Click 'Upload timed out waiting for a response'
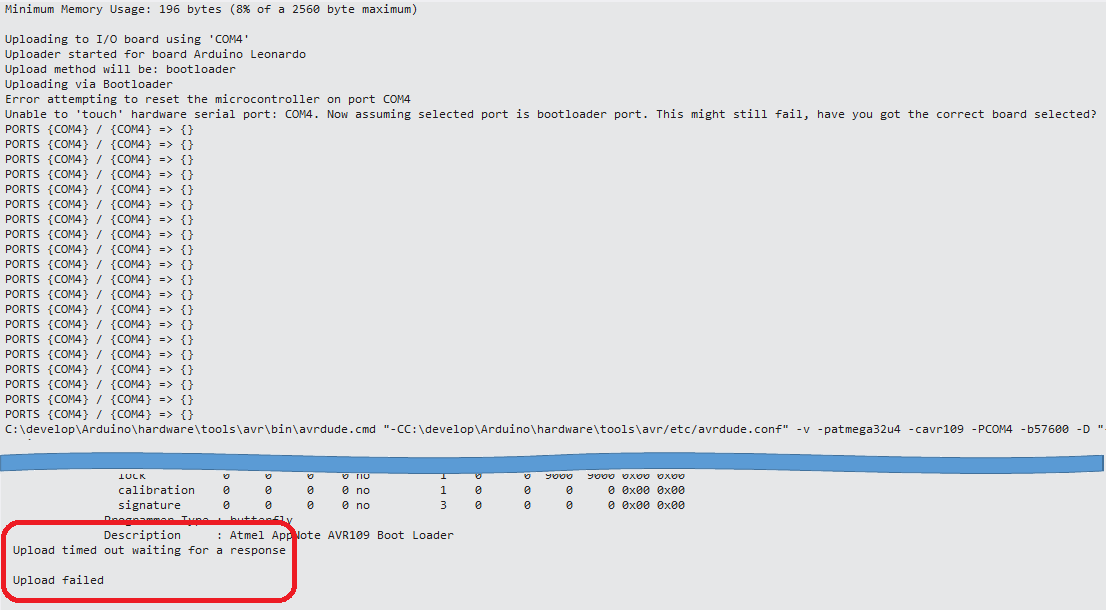 coord(149,550)
